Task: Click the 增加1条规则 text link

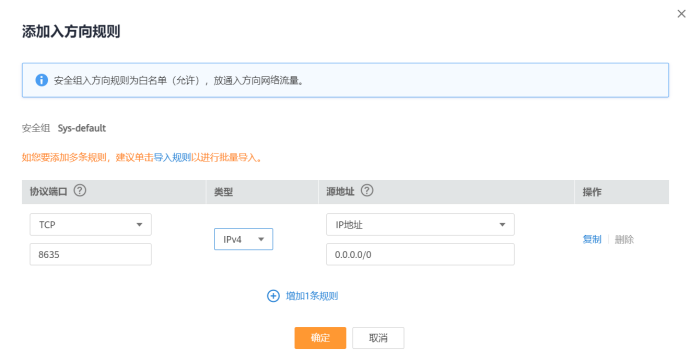Action: 312,296
